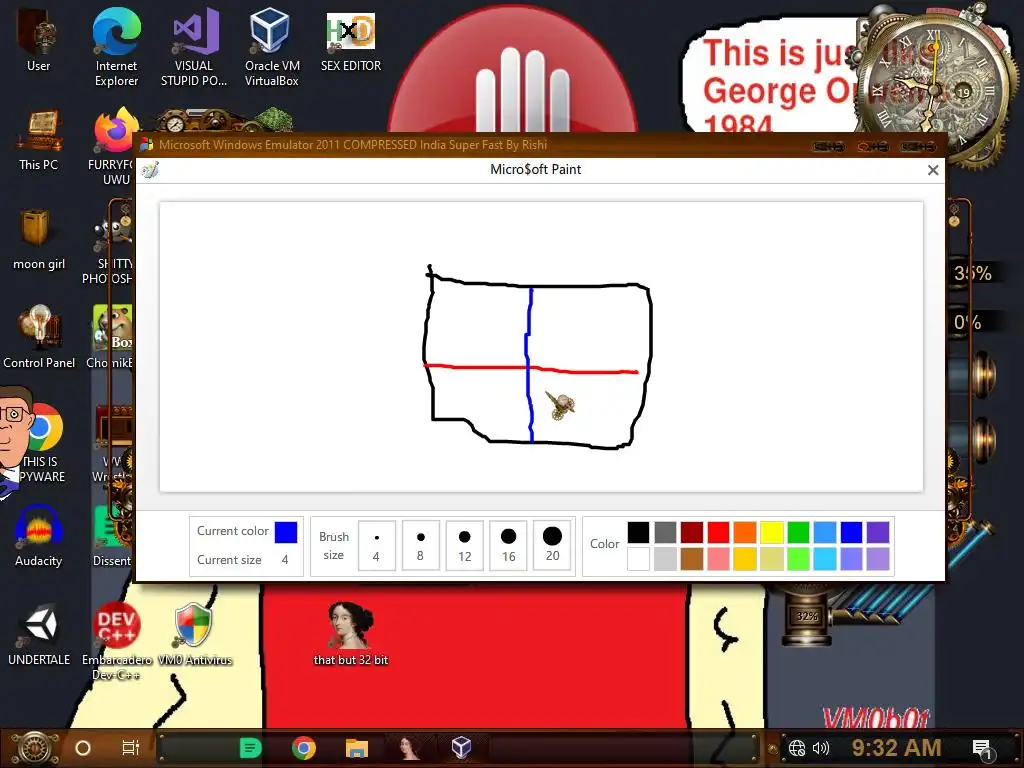1024x768 pixels.
Task: Open the UNDERTALE Unity icon
Action: 39,635
